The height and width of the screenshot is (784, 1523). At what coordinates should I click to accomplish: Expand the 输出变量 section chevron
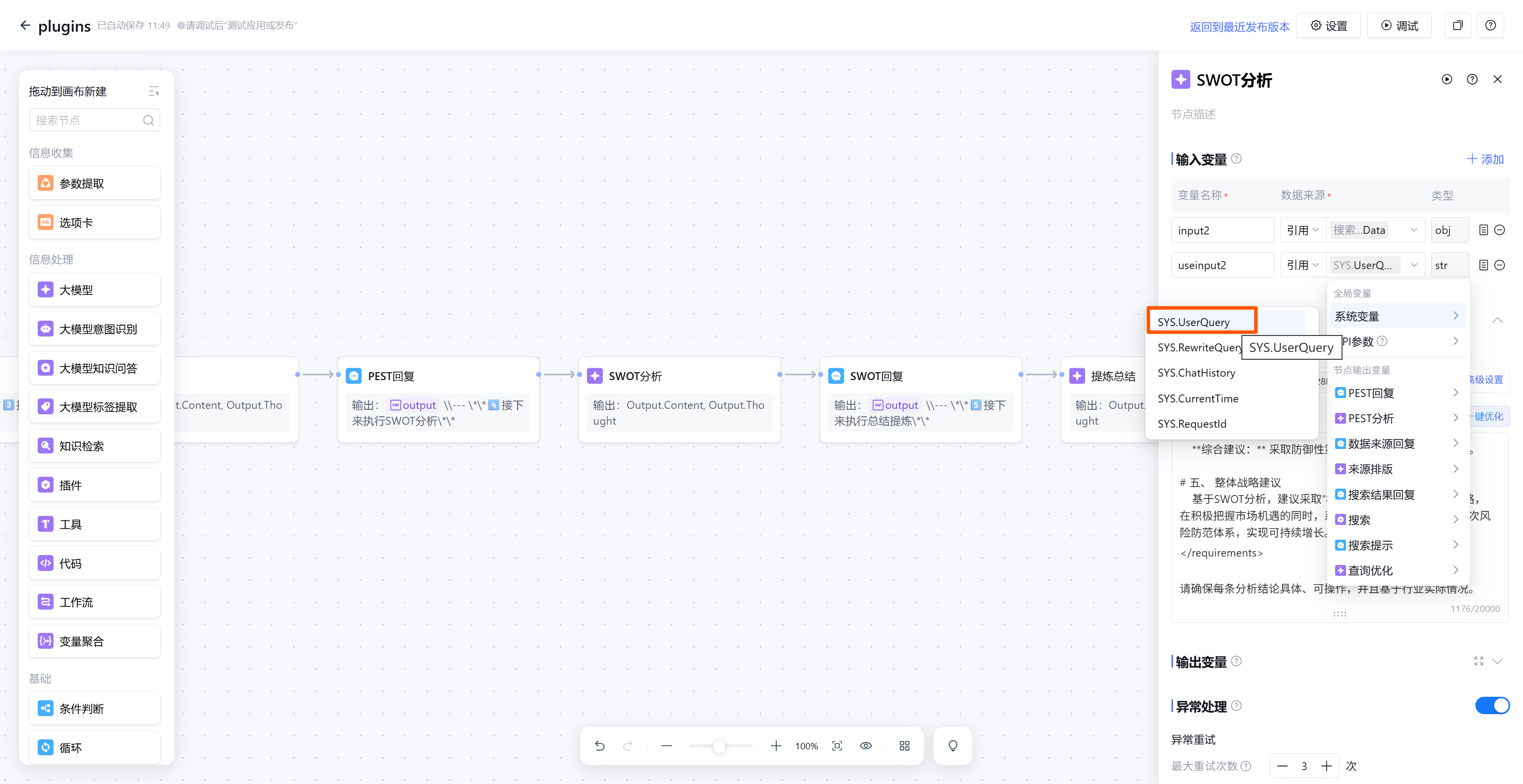pyautogui.click(x=1497, y=661)
